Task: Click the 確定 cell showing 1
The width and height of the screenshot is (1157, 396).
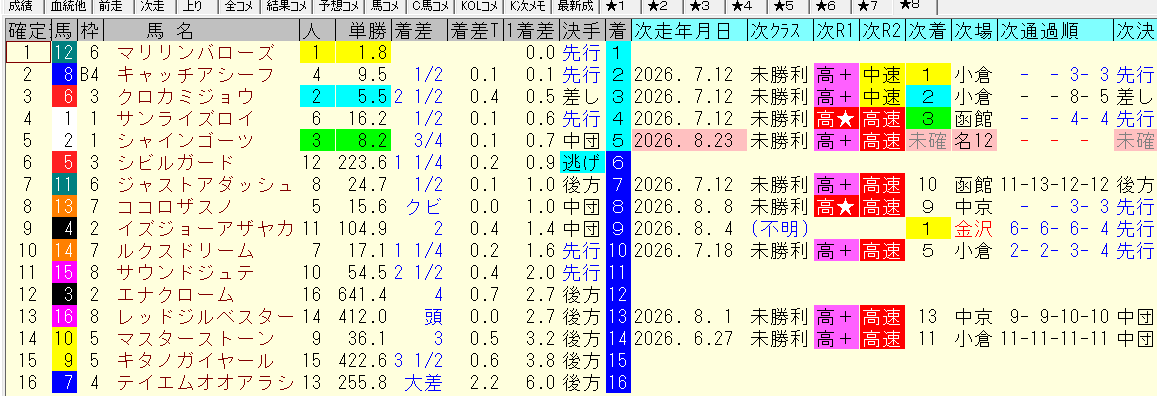Action: pyautogui.click(x=27, y=52)
